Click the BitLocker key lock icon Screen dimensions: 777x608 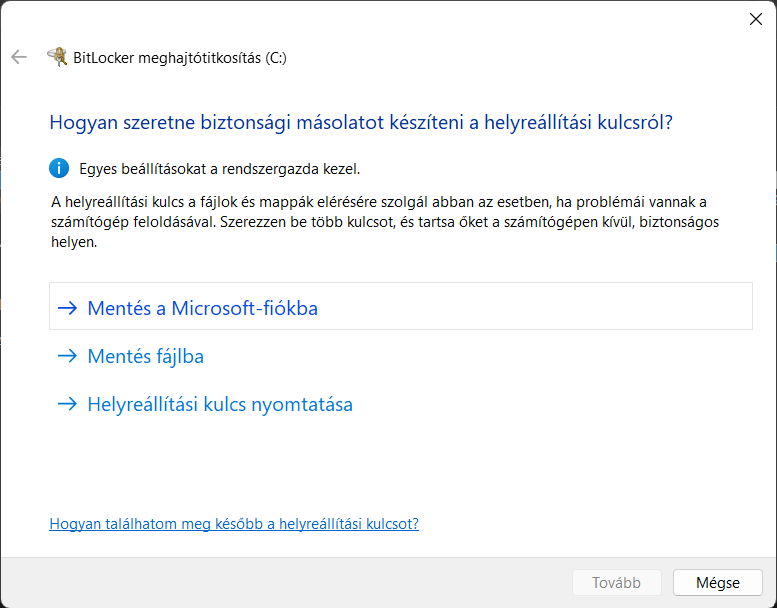pos(57,57)
